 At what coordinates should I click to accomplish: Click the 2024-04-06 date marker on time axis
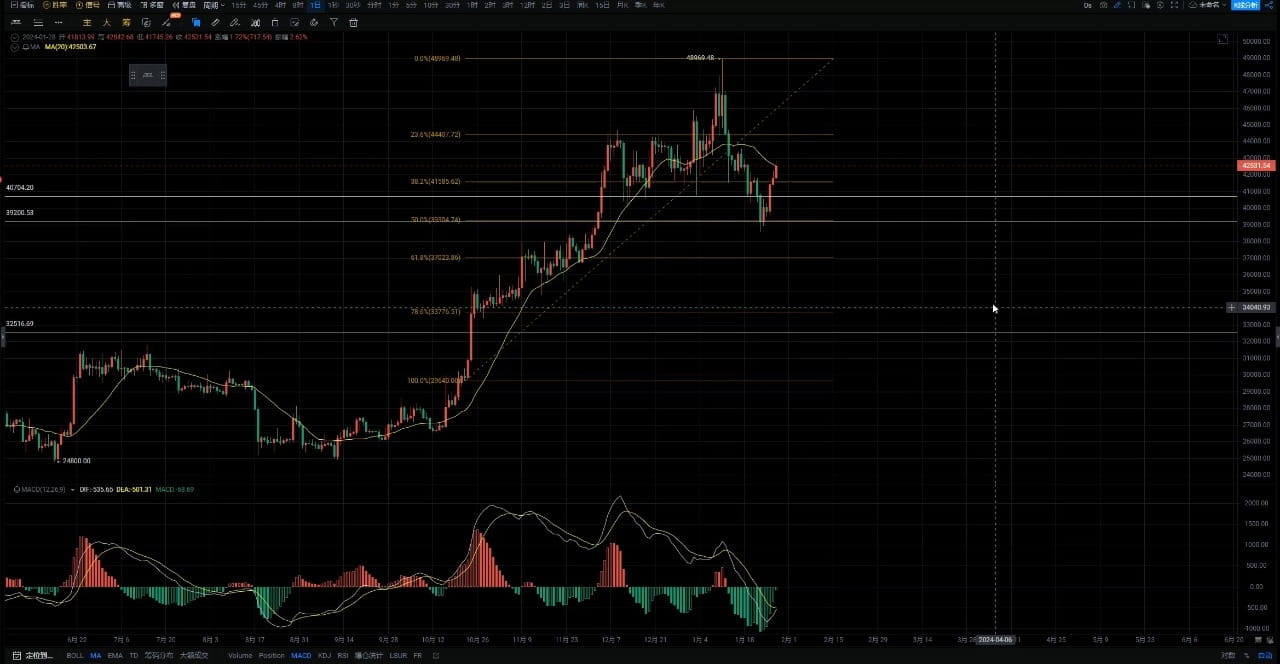click(995, 639)
